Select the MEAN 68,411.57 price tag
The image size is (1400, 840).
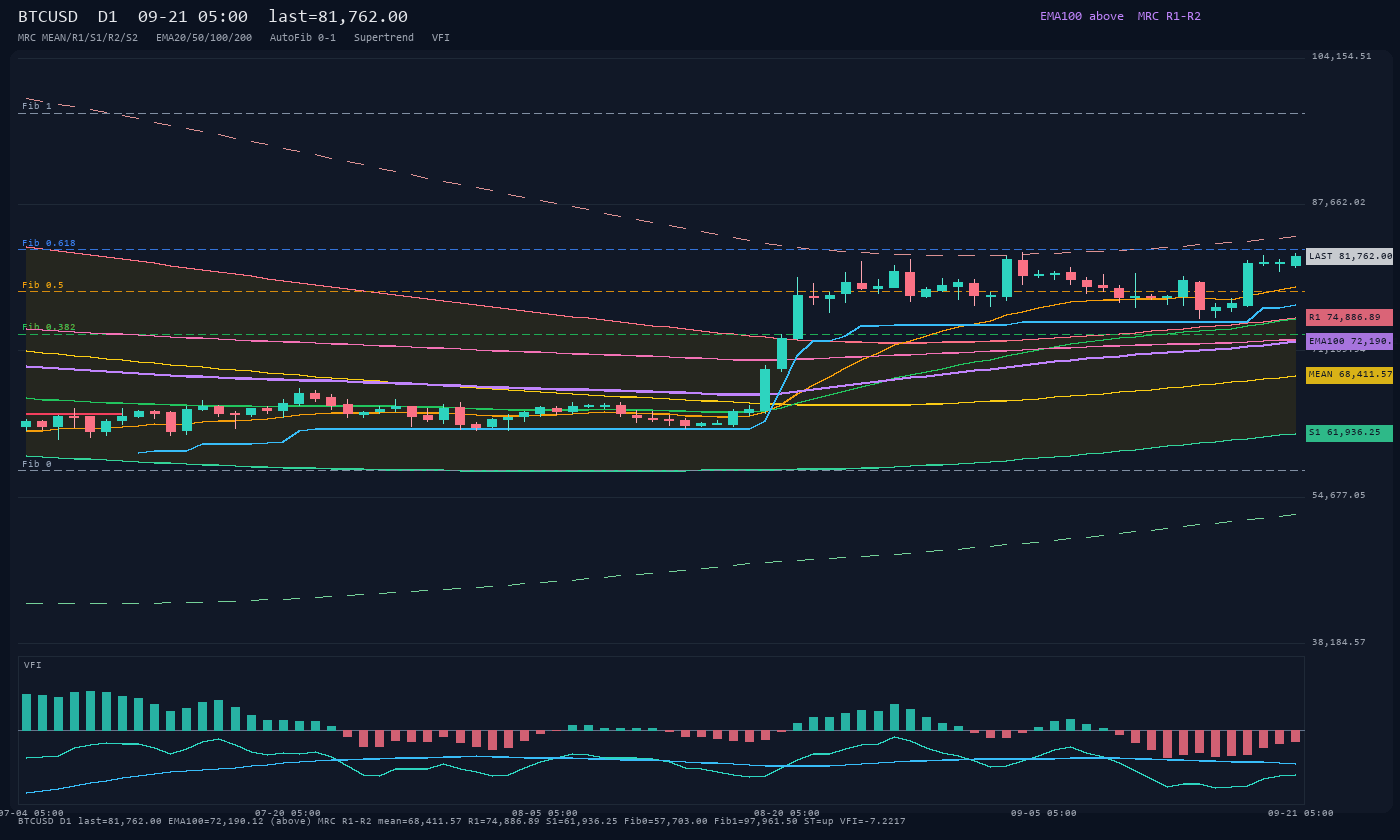click(x=1349, y=375)
